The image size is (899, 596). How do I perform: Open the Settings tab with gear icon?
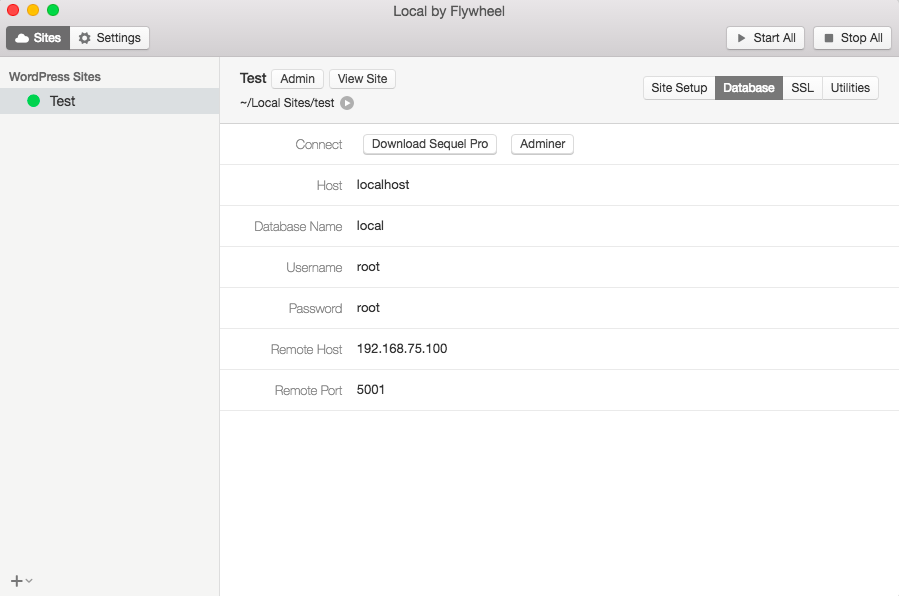coord(110,38)
